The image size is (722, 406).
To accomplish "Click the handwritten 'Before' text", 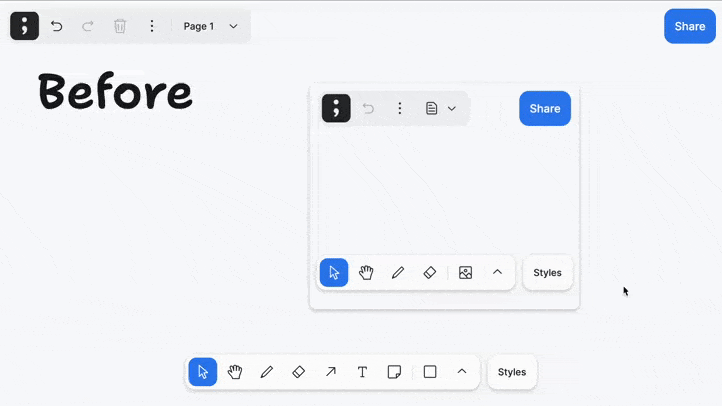I will pyautogui.click(x=115, y=91).
